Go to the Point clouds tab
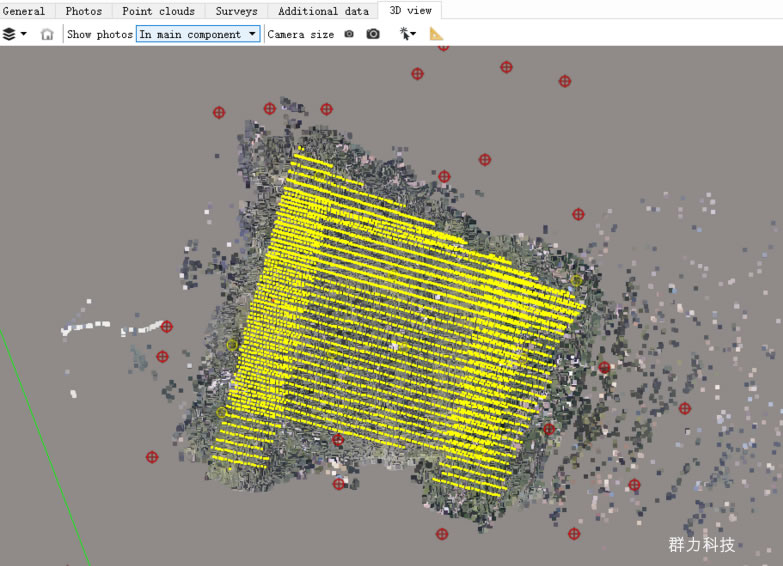 [x=158, y=11]
